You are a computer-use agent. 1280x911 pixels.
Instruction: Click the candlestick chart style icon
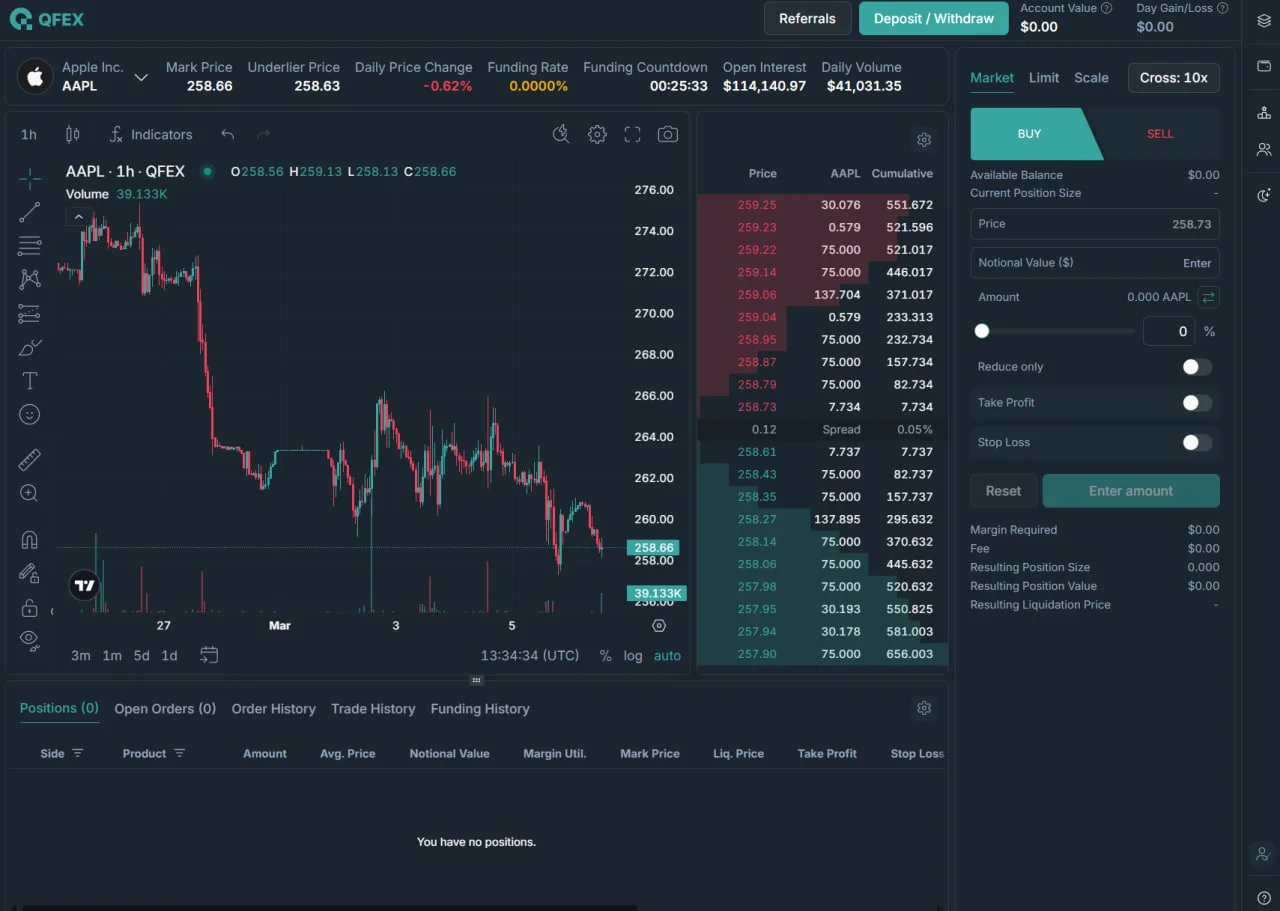[x=72, y=134]
